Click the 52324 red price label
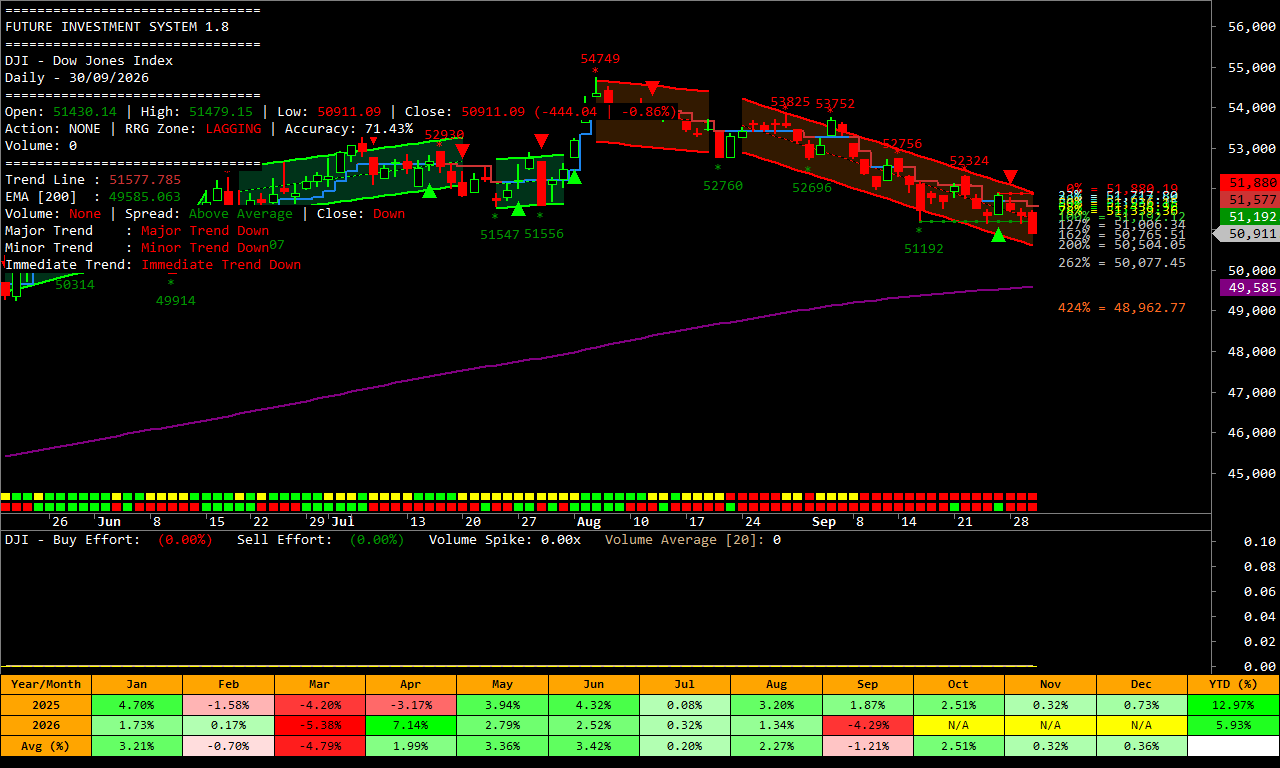Image resolution: width=1280 pixels, height=768 pixels. pos(970,161)
